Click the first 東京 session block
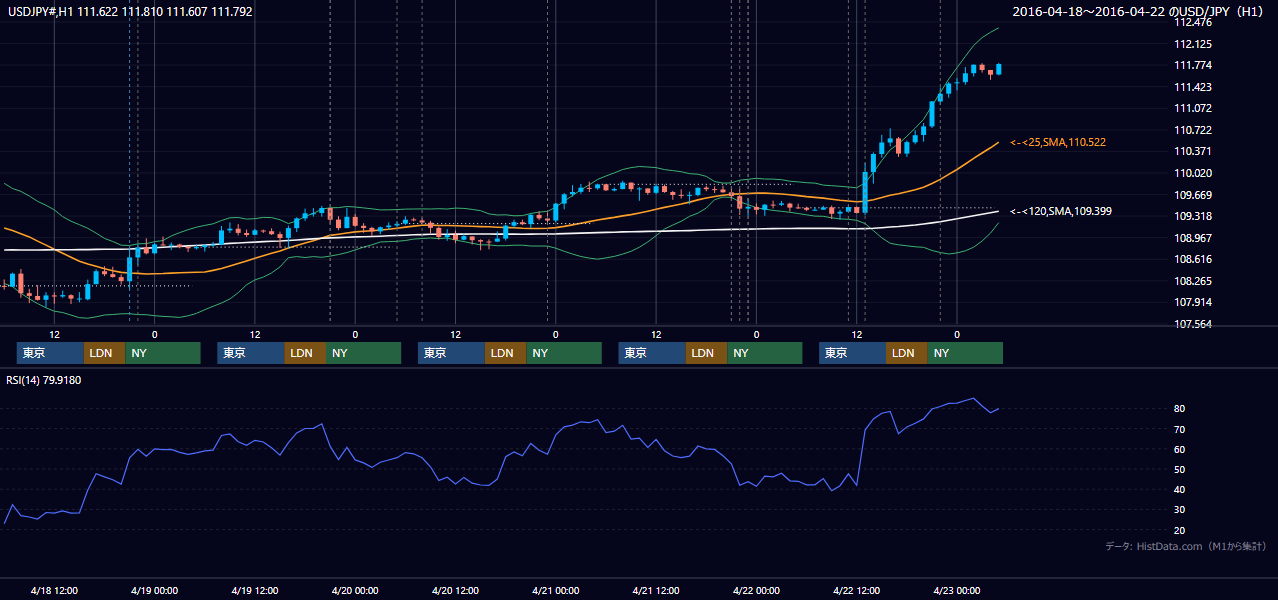This screenshot has width=1278, height=600. pyautogui.click(x=50, y=353)
